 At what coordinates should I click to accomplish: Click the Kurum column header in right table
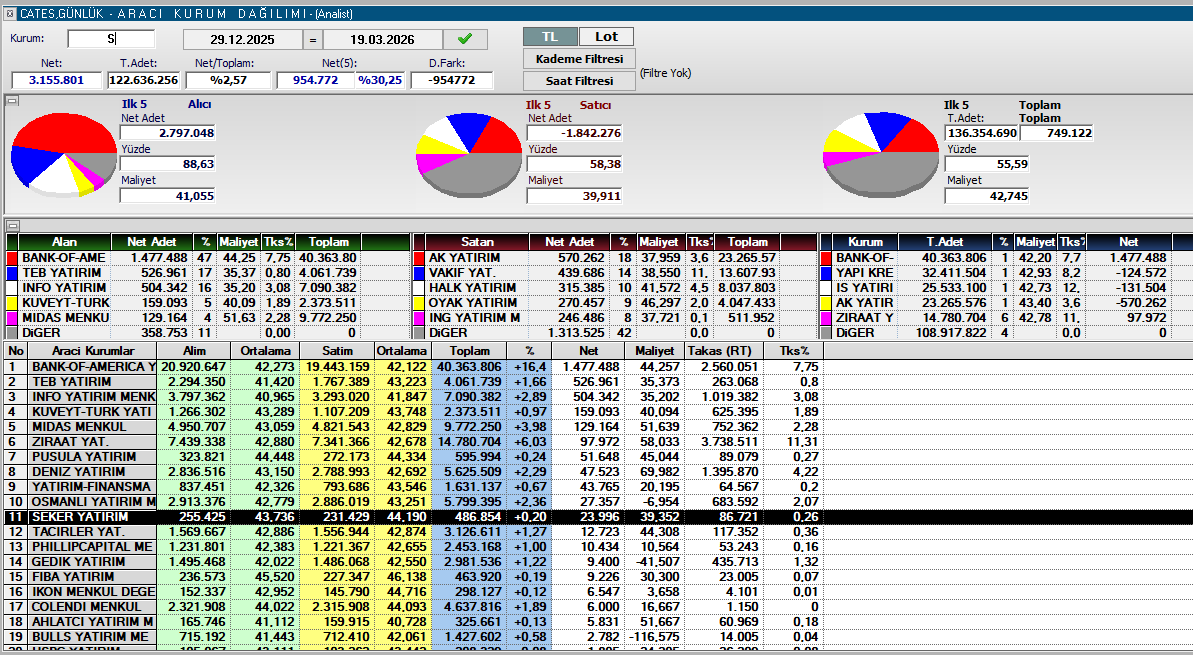865,242
